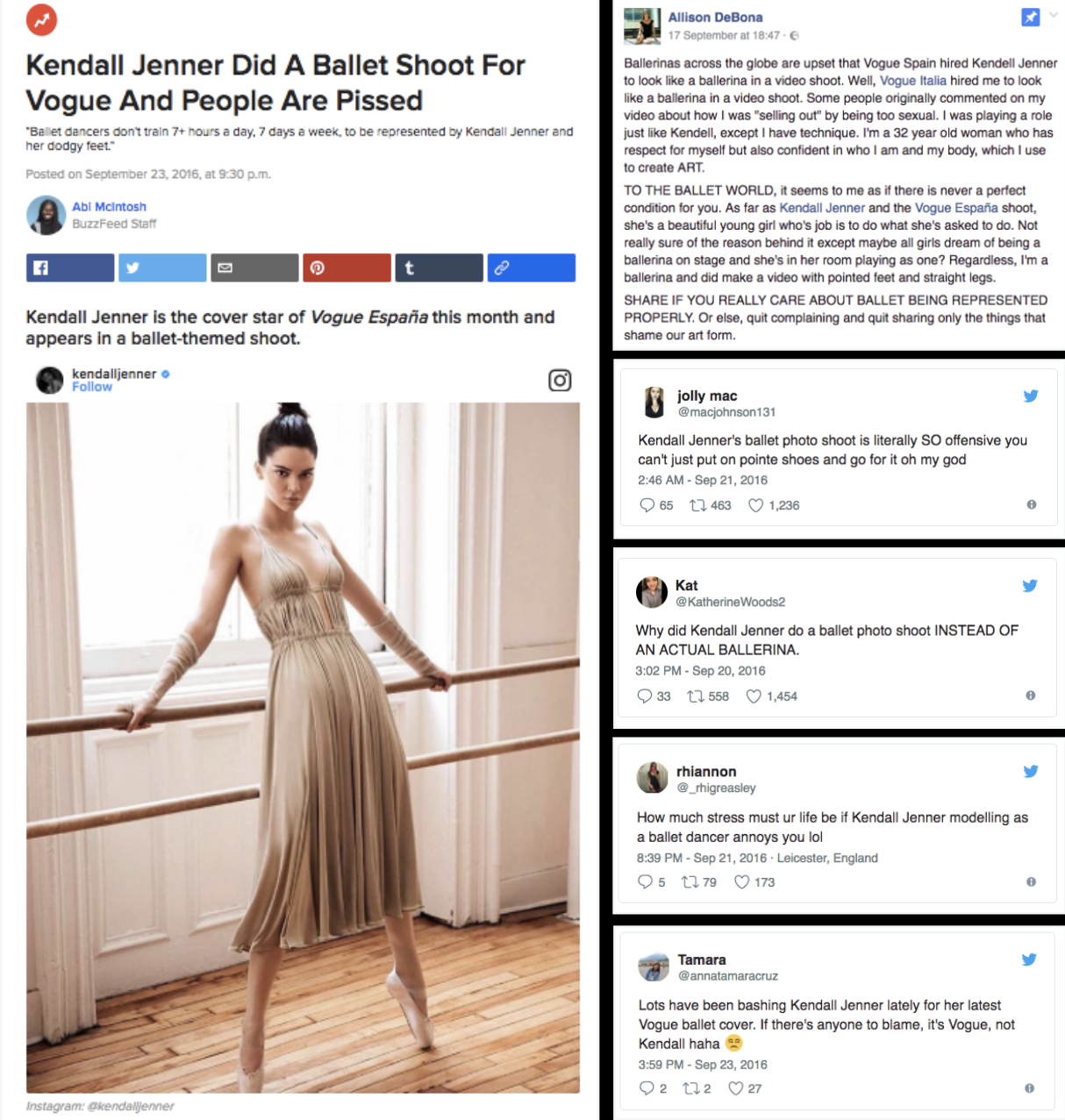Open Allison DeBona's profile name
Image resolution: width=1065 pixels, height=1120 pixels.
coord(715,18)
